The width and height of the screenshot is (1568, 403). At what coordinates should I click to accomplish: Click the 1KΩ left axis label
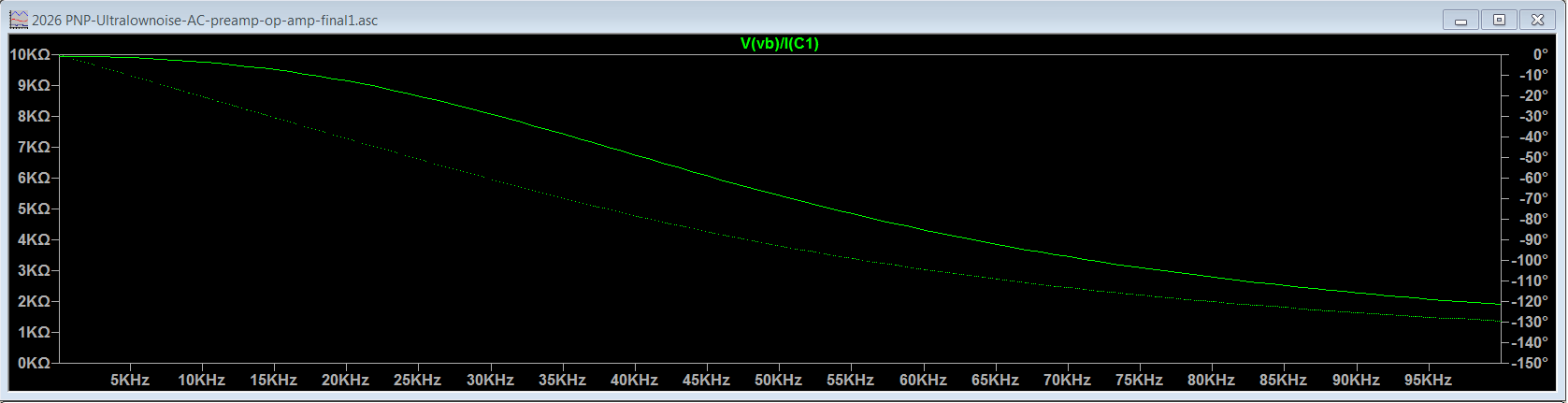coord(34,333)
